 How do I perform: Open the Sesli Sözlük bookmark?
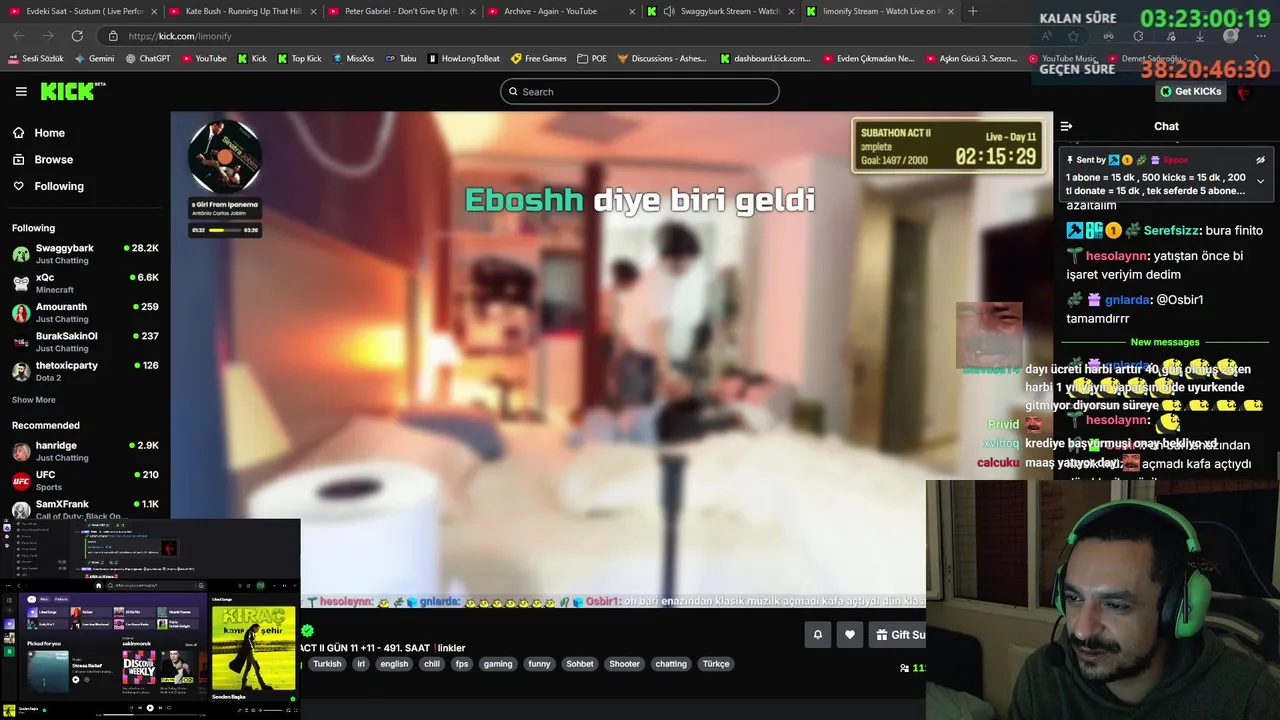coord(36,58)
